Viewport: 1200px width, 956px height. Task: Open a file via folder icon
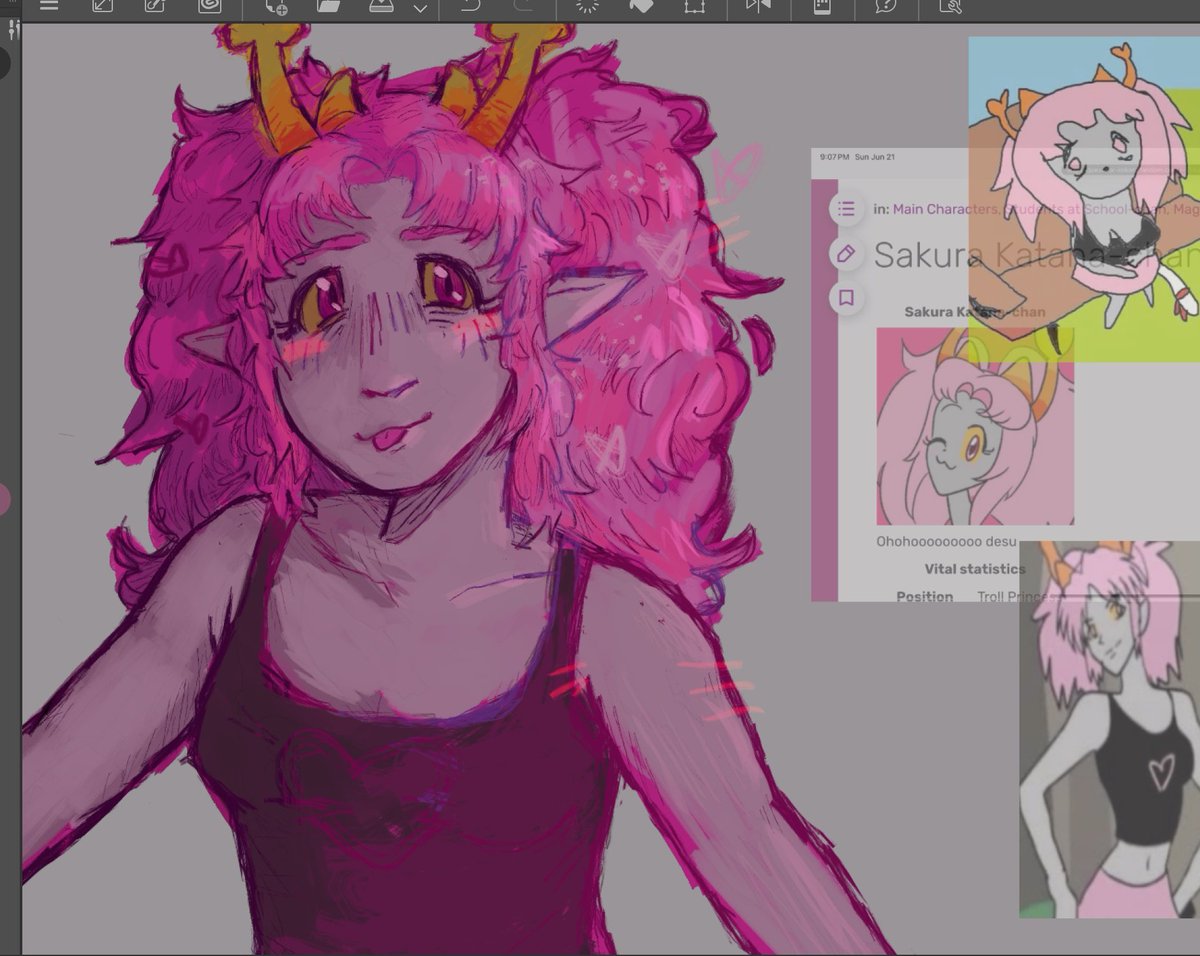click(328, 6)
